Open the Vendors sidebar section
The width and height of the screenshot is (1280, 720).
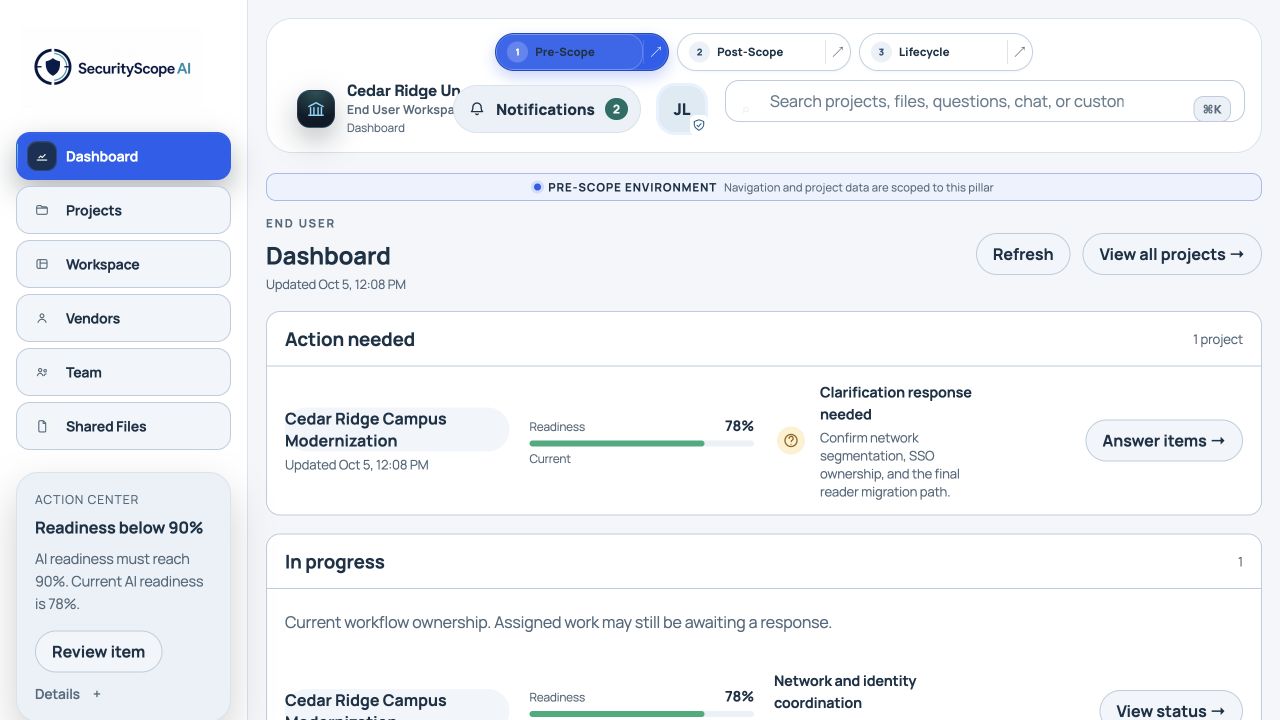[x=123, y=318]
